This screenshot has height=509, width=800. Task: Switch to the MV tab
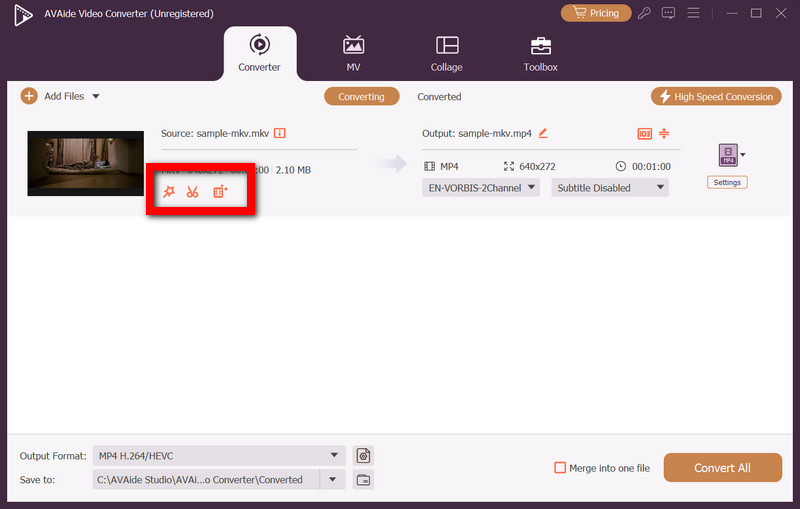[353, 54]
